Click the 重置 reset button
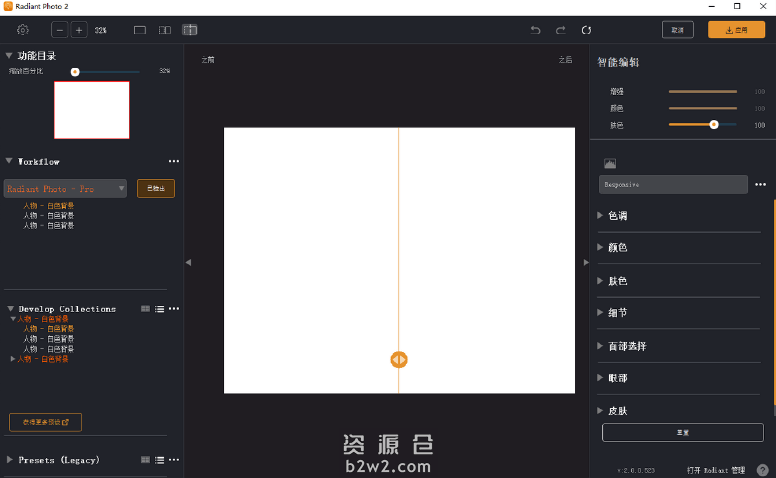The image size is (776, 478). pos(683,433)
